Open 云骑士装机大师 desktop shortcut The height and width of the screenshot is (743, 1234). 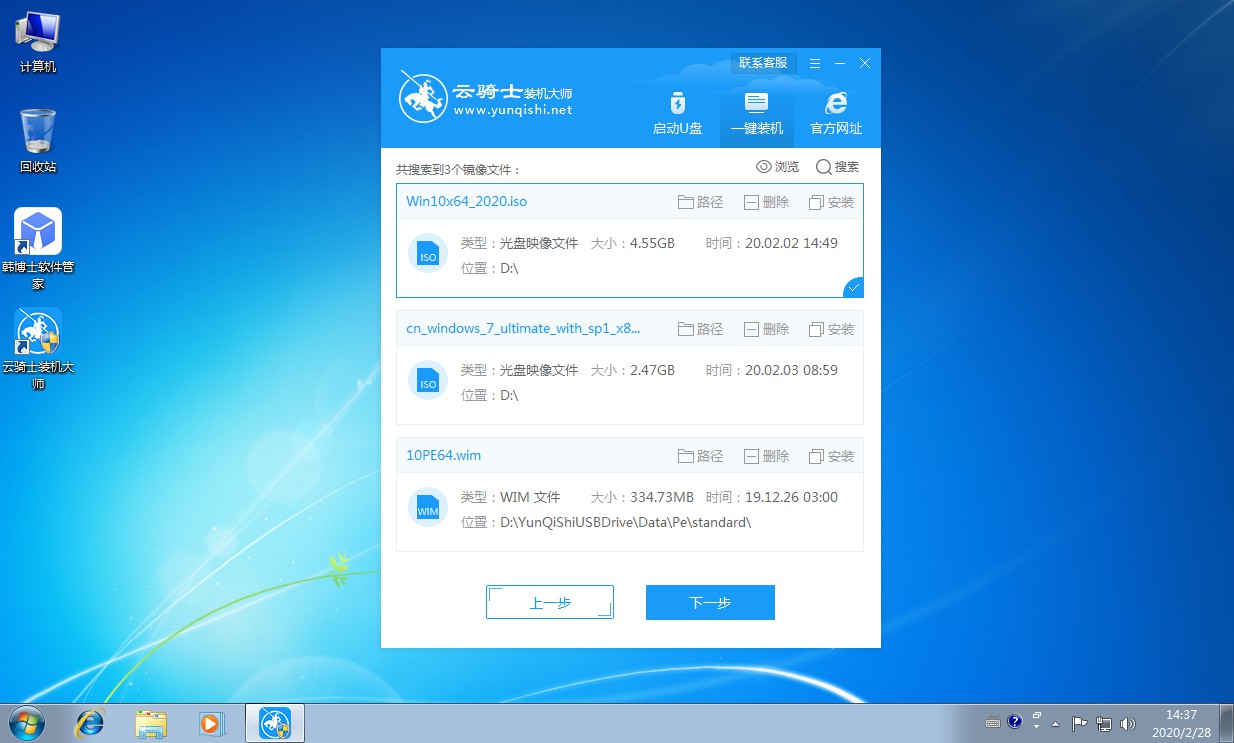(x=38, y=349)
